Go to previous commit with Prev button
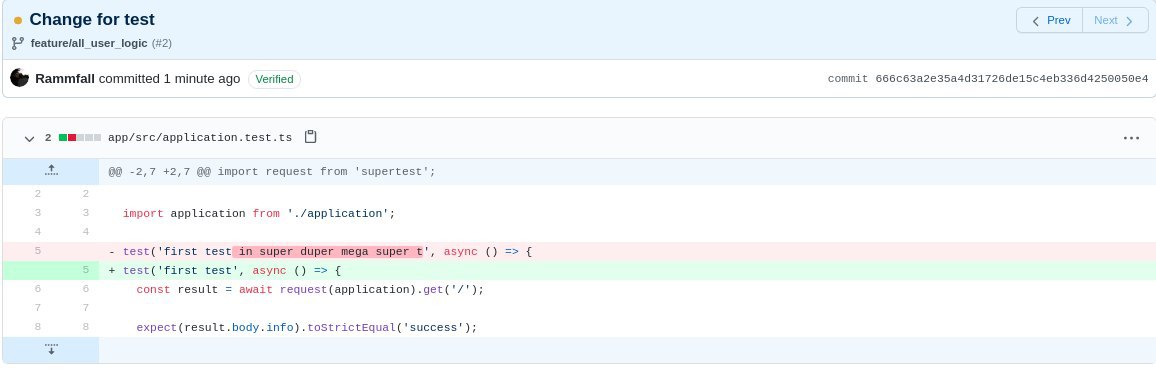Screen dimensions: 1156x371 click(x=1050, y=21)
